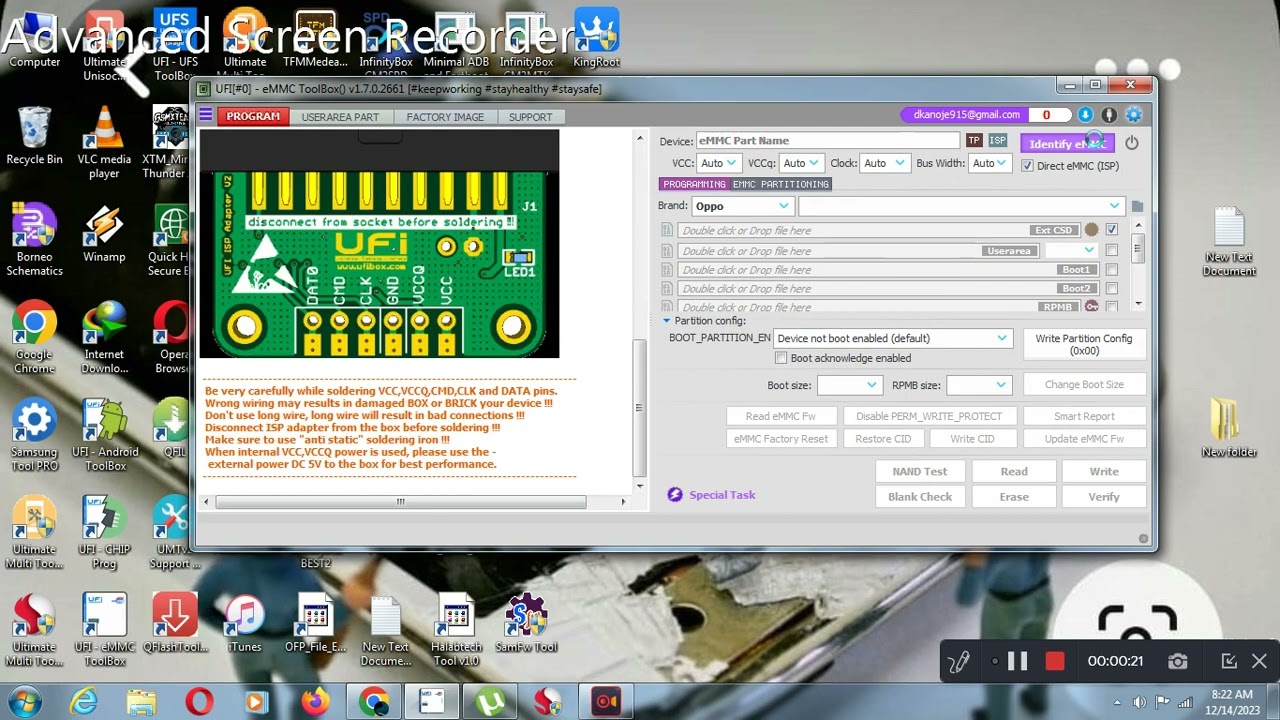Image resolution: width=1280 pixels, height=720 pixels.
Task: Open SamFw Tool desktop icon
Action: [526, 624]
